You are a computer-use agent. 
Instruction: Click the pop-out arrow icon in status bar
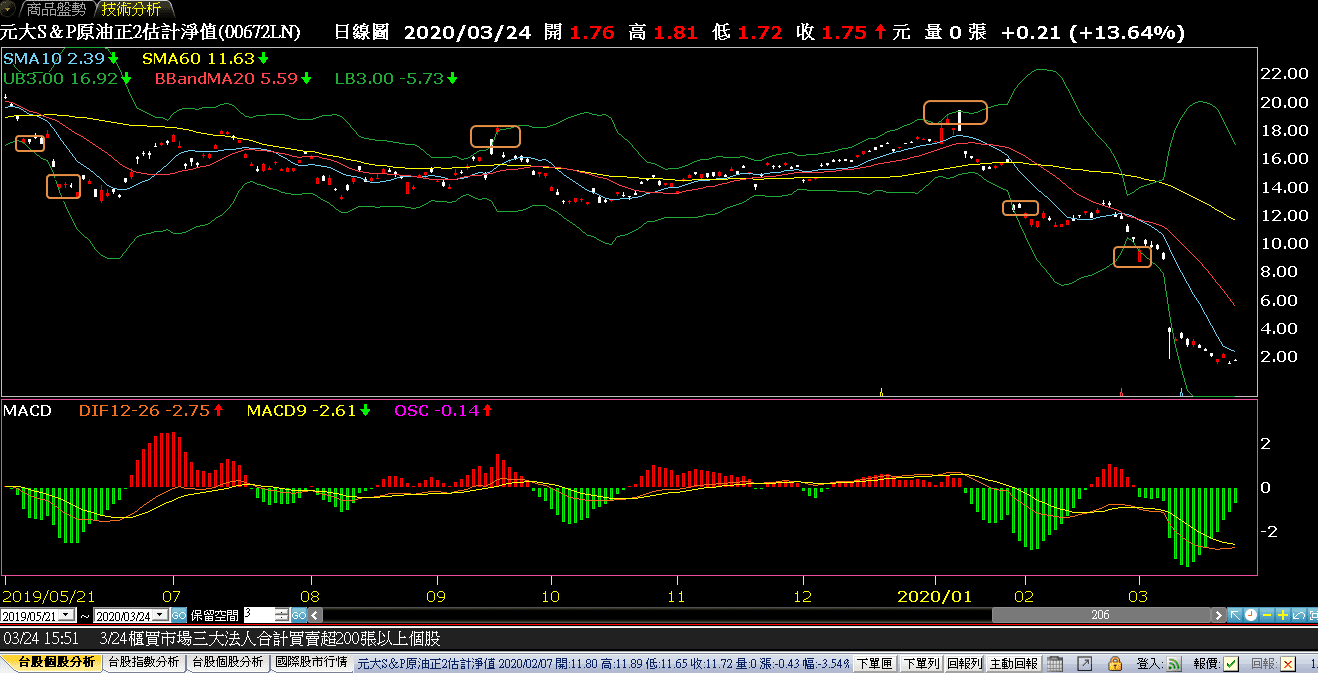point(1084,663)
